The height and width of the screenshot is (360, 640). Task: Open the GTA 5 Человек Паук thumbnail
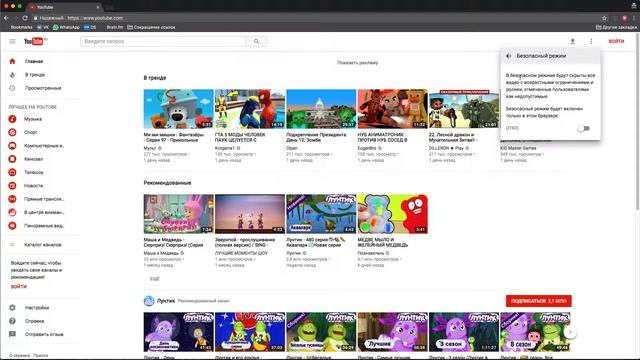(250, 109)
